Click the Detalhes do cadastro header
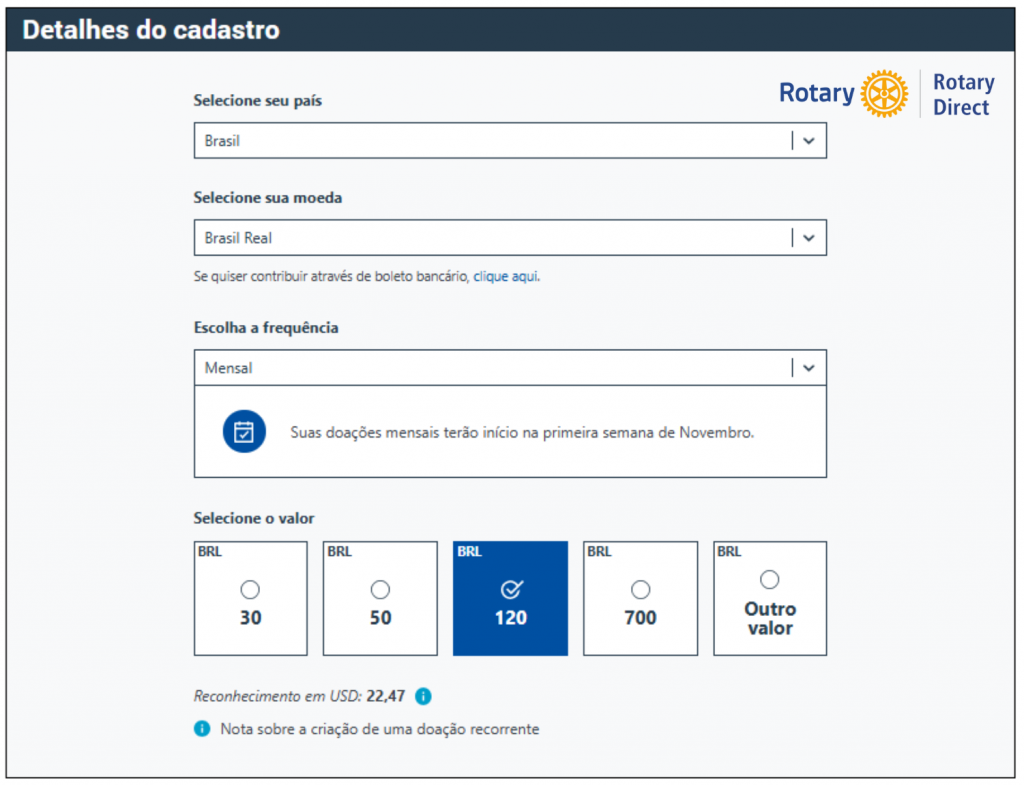This screenshot has height=785, width=1024. coord(151,30)
